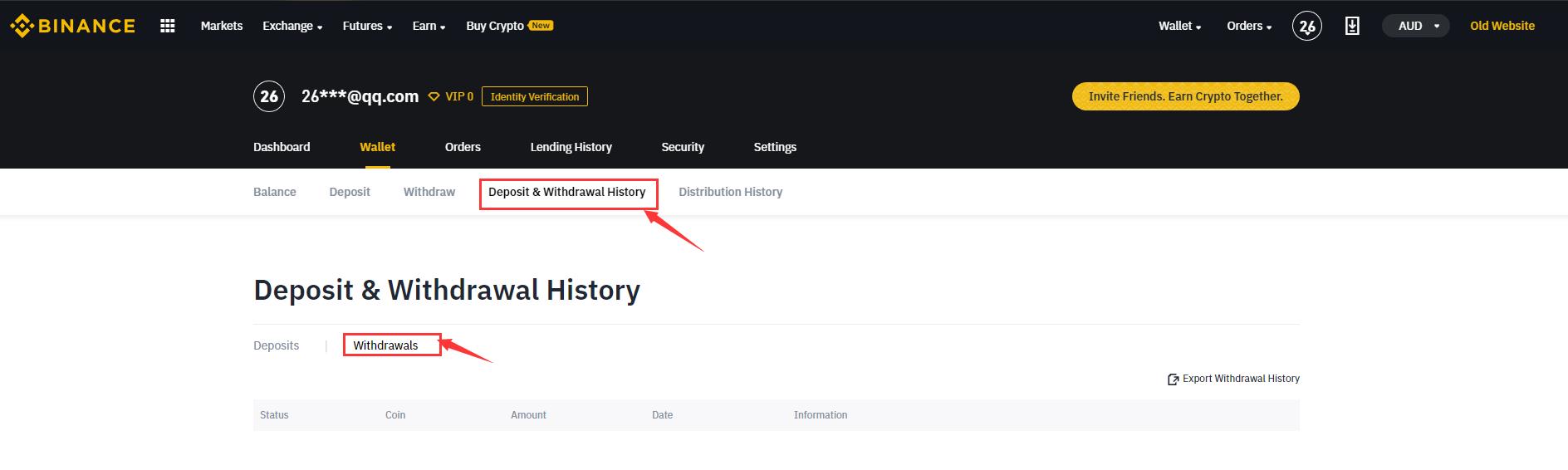Open Distribution History sub-tab
The height and width of the screenshot is (470, 1568).
[x=731, y=192]
